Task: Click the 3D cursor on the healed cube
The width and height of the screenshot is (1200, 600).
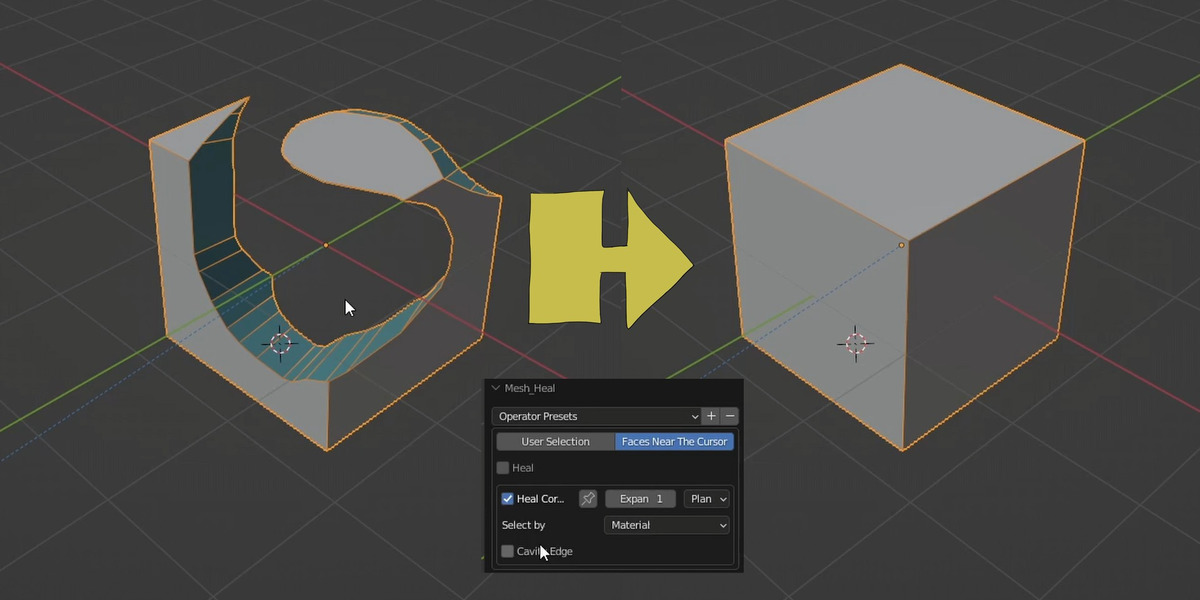Action: (x=855, y=343)
